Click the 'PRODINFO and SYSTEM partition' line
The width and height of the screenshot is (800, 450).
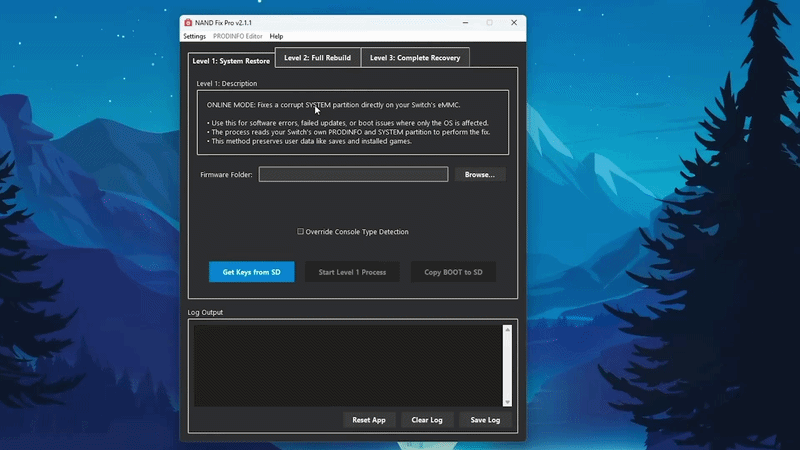(349, 132)
